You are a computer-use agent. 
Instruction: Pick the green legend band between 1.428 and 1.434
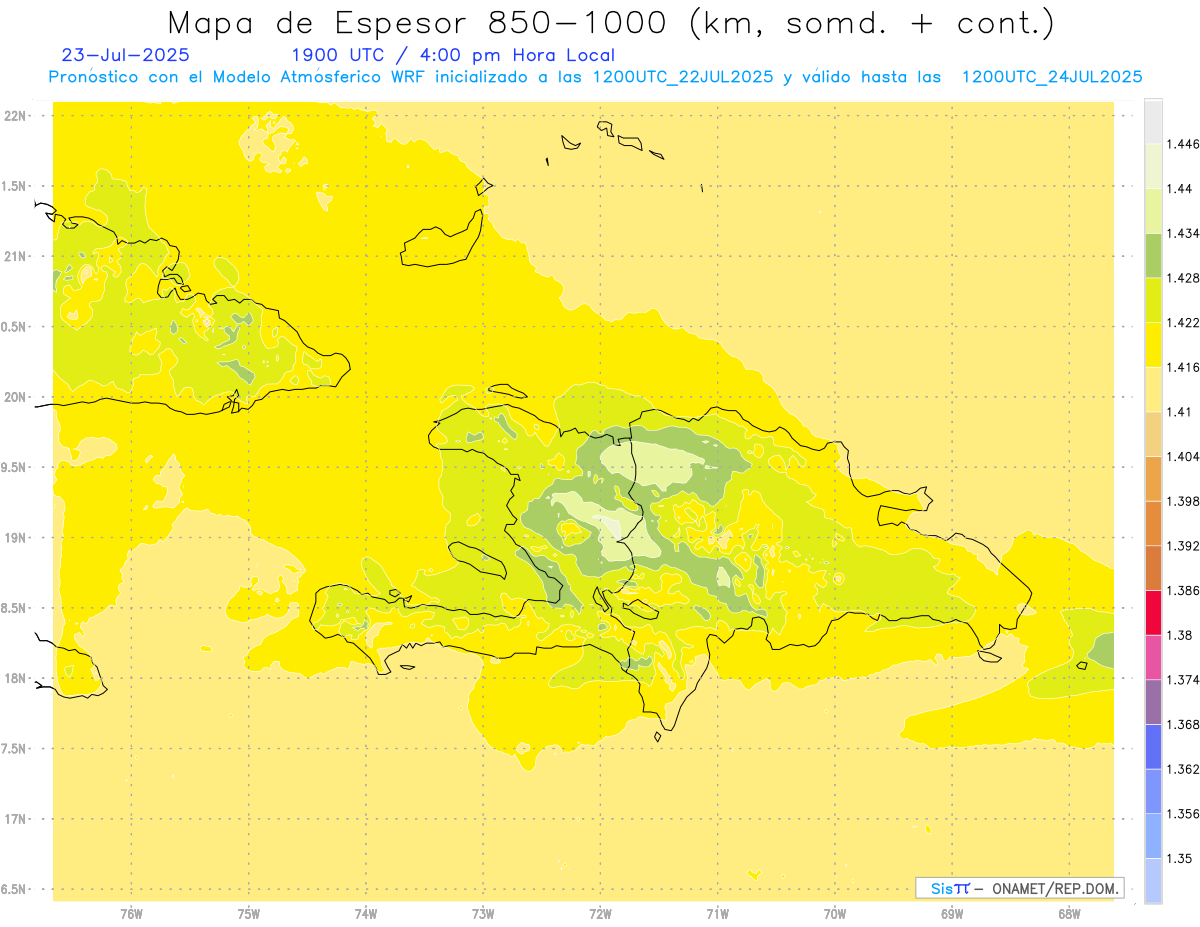tap(1153, 256)
